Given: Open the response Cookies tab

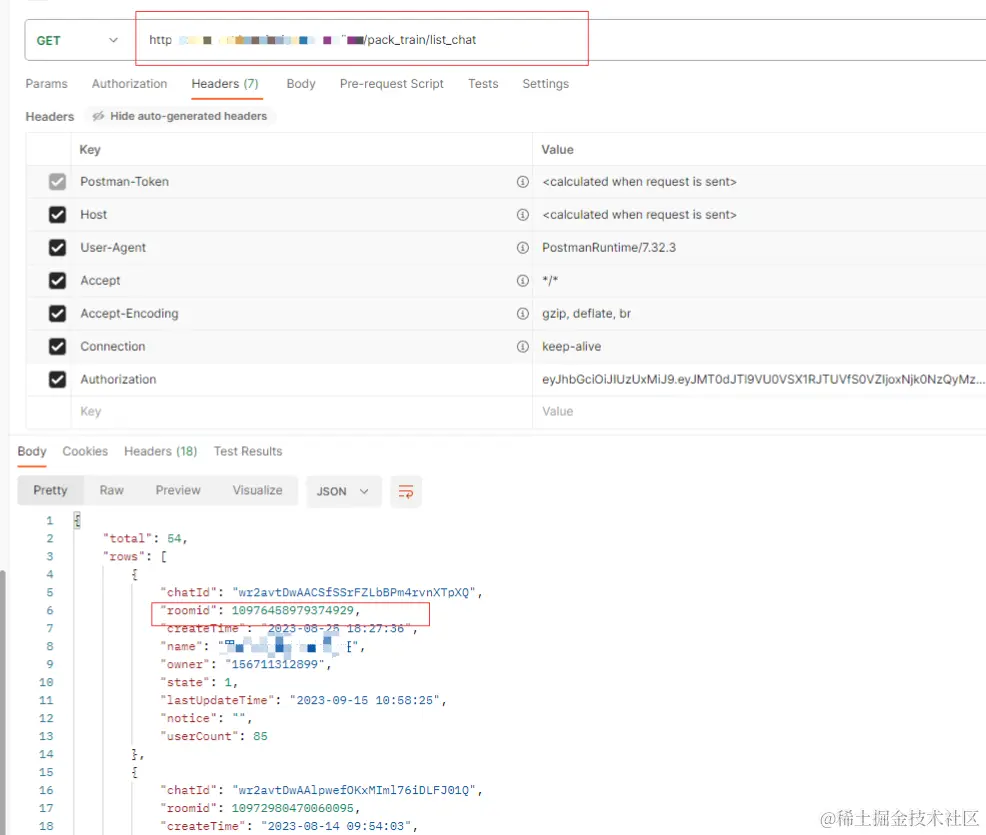Looking at the screenshot, I should [x=85, y=451].
